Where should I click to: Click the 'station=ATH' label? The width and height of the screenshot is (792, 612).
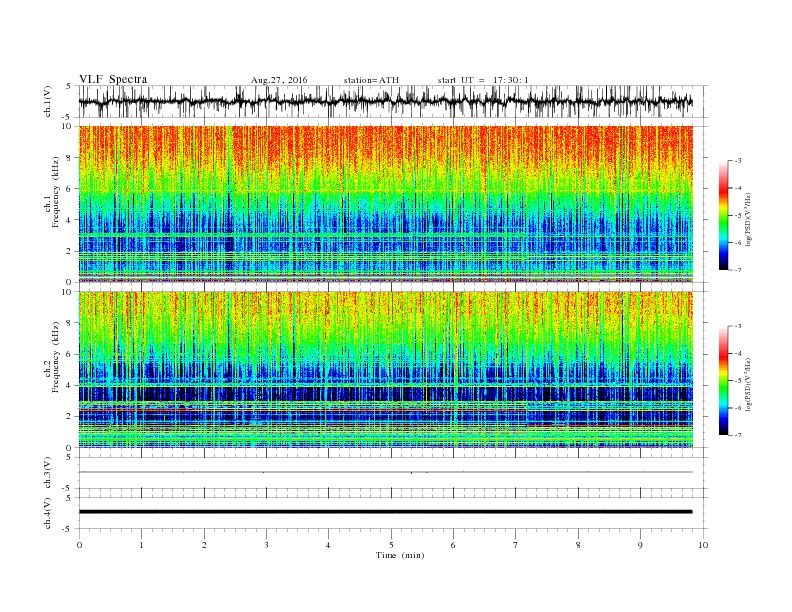click(371, 80)
